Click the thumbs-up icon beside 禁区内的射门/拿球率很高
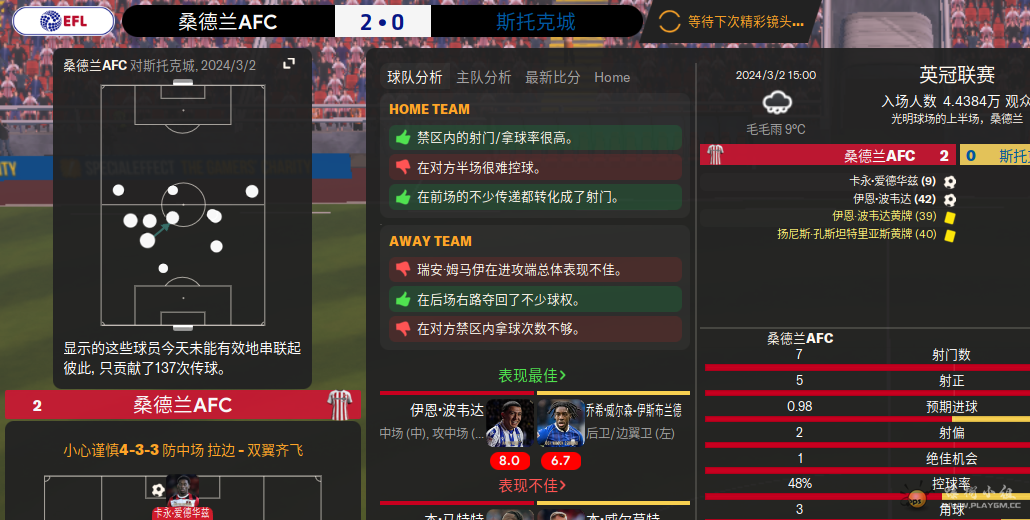Image resolution: width=1030 pixels, height=520 pixels. (403, 138)
